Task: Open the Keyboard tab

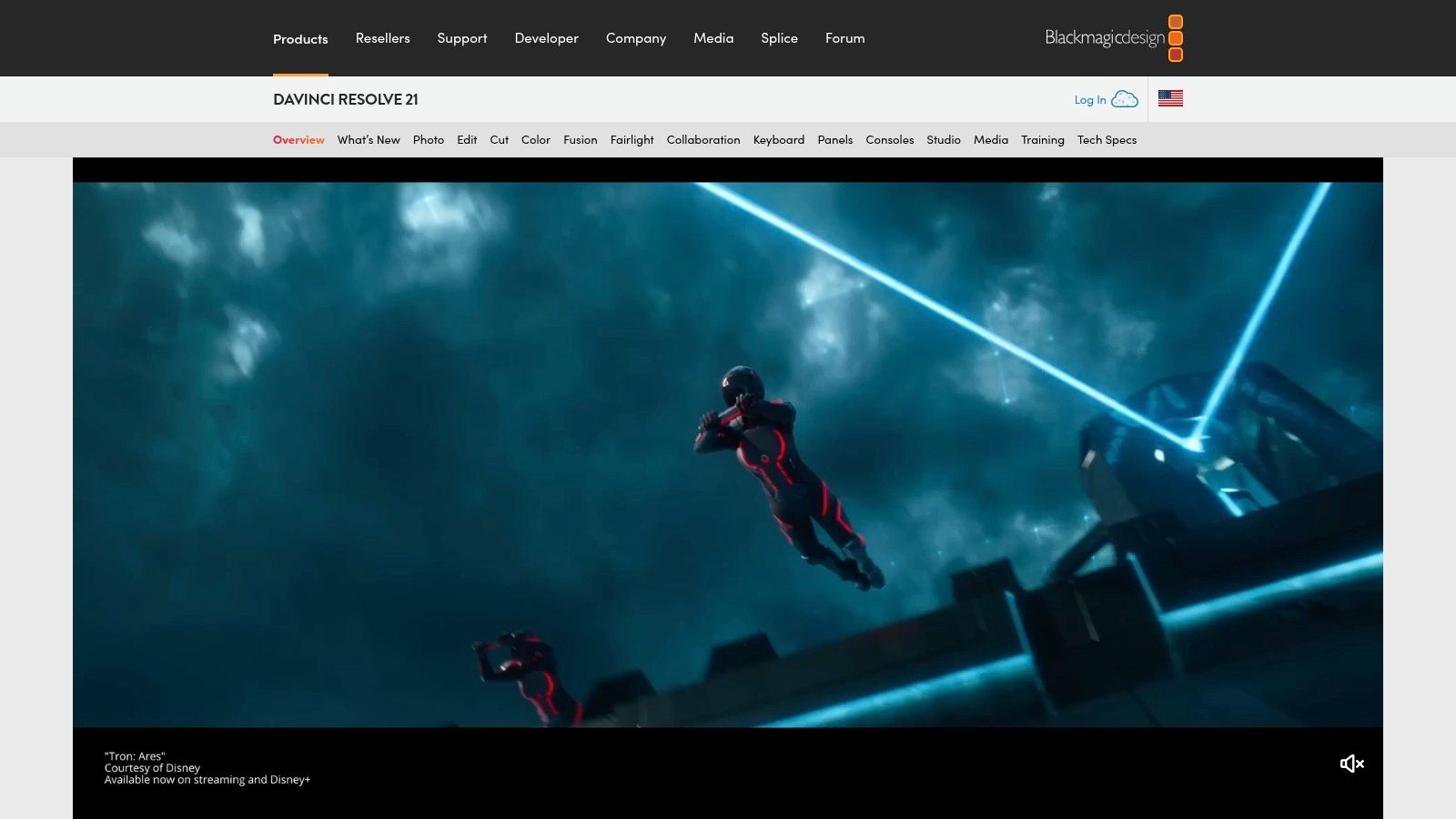Action: [779, 140]
